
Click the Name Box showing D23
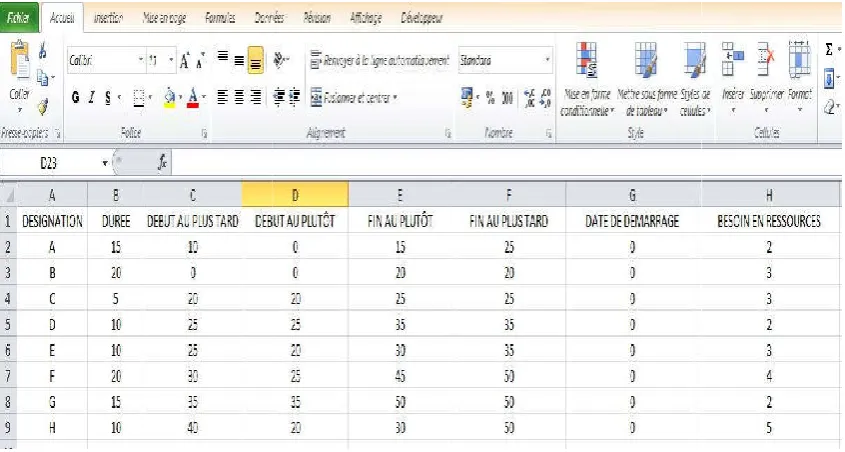click(x=49, y=163)
